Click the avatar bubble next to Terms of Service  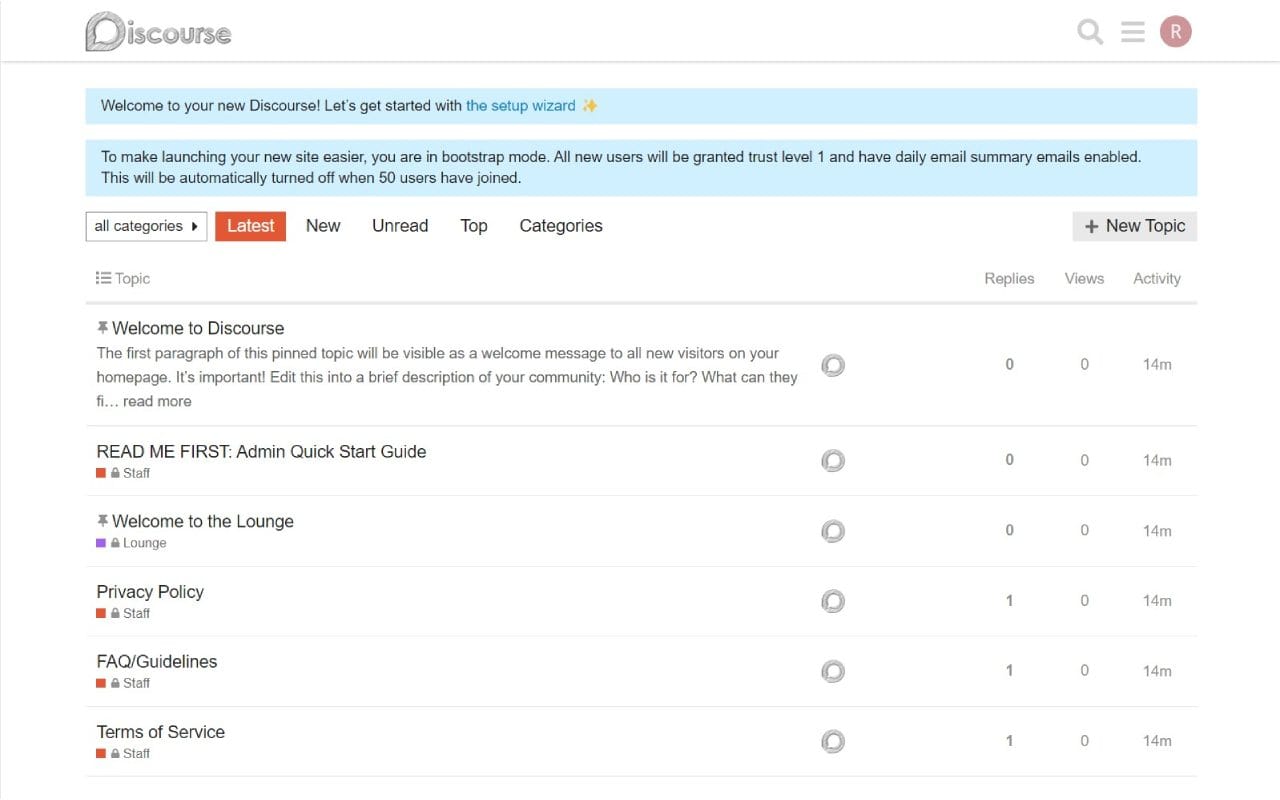tap(833, 741)
